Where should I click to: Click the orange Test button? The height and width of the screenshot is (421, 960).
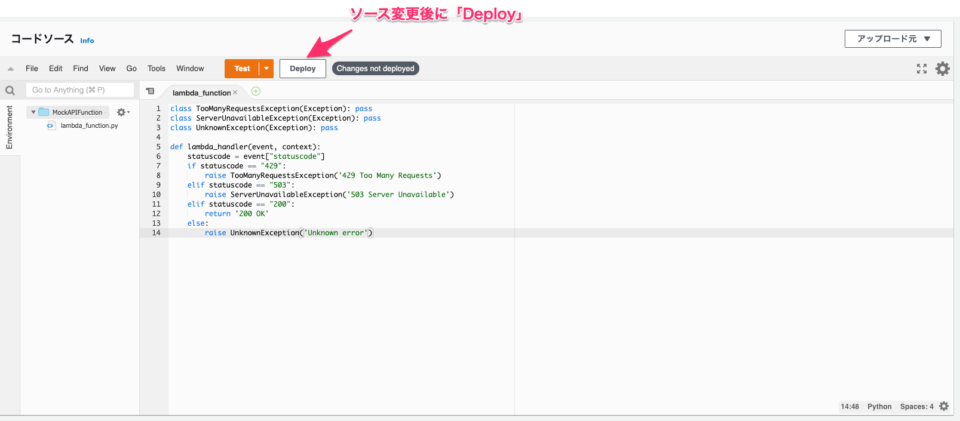[x=242, y=69]
